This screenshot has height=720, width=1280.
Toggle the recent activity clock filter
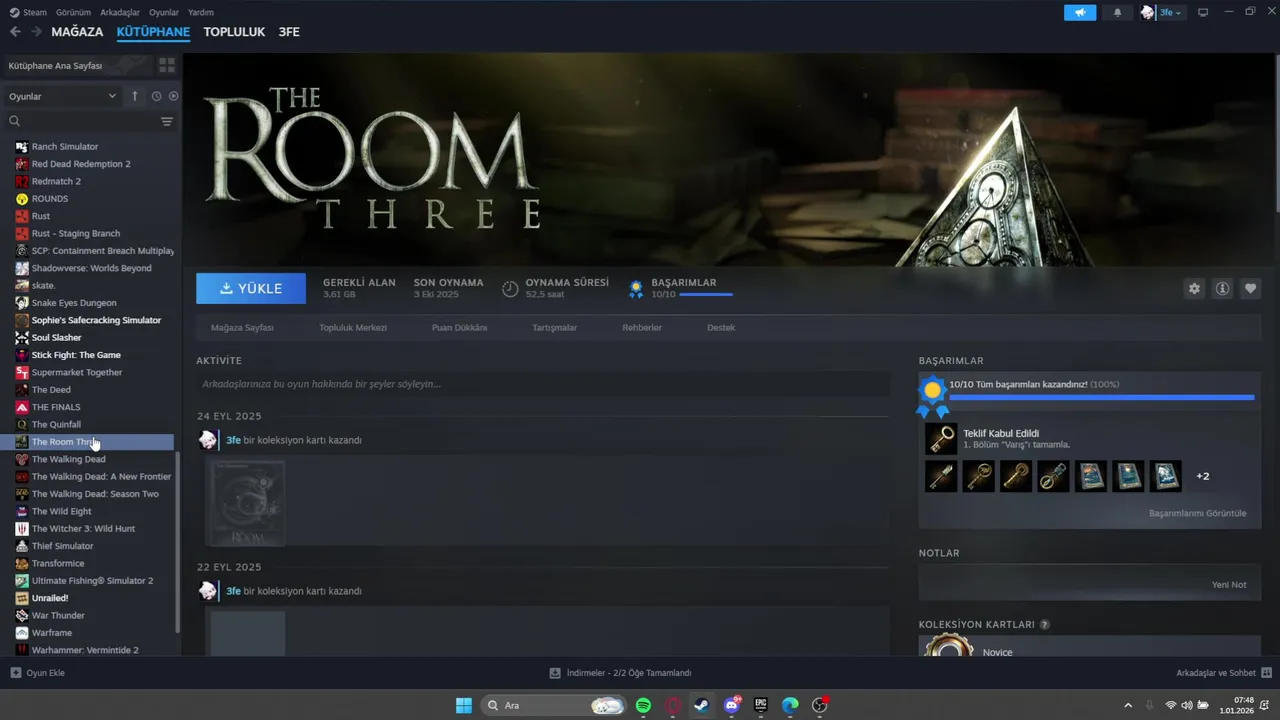[x=156, y=96]
